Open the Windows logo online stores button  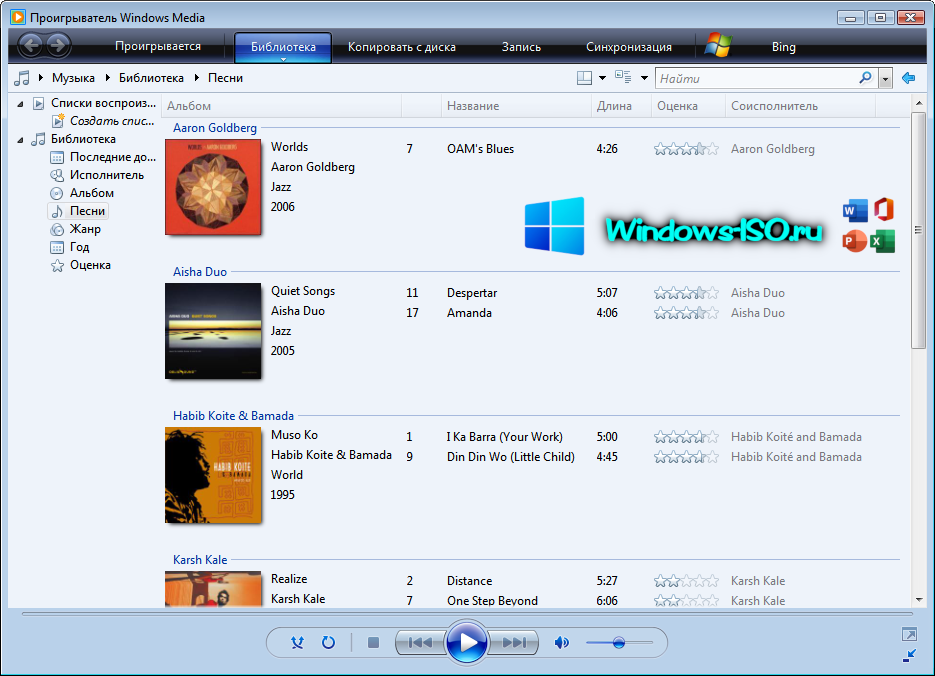(x=718, y=45)
